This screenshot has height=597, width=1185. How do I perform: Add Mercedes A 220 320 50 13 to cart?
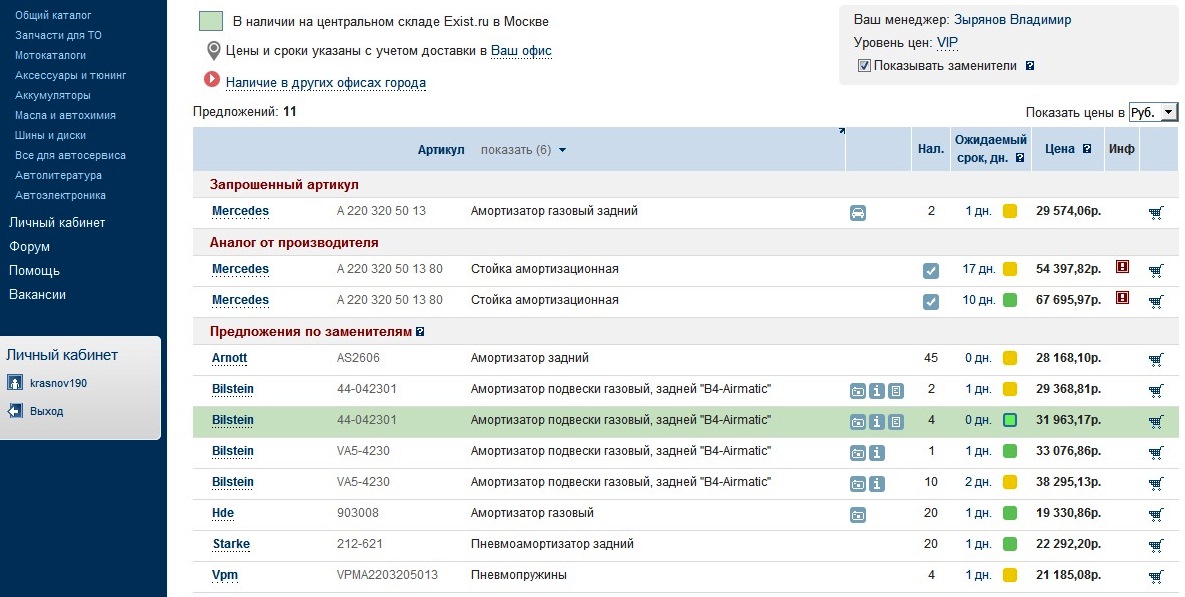coord(1156,213)
